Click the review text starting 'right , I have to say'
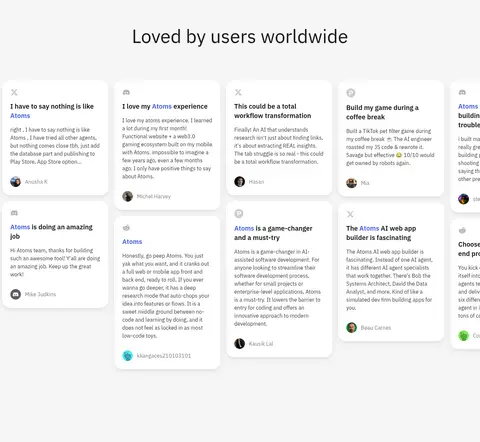480x442 pixels. (55, 146)
